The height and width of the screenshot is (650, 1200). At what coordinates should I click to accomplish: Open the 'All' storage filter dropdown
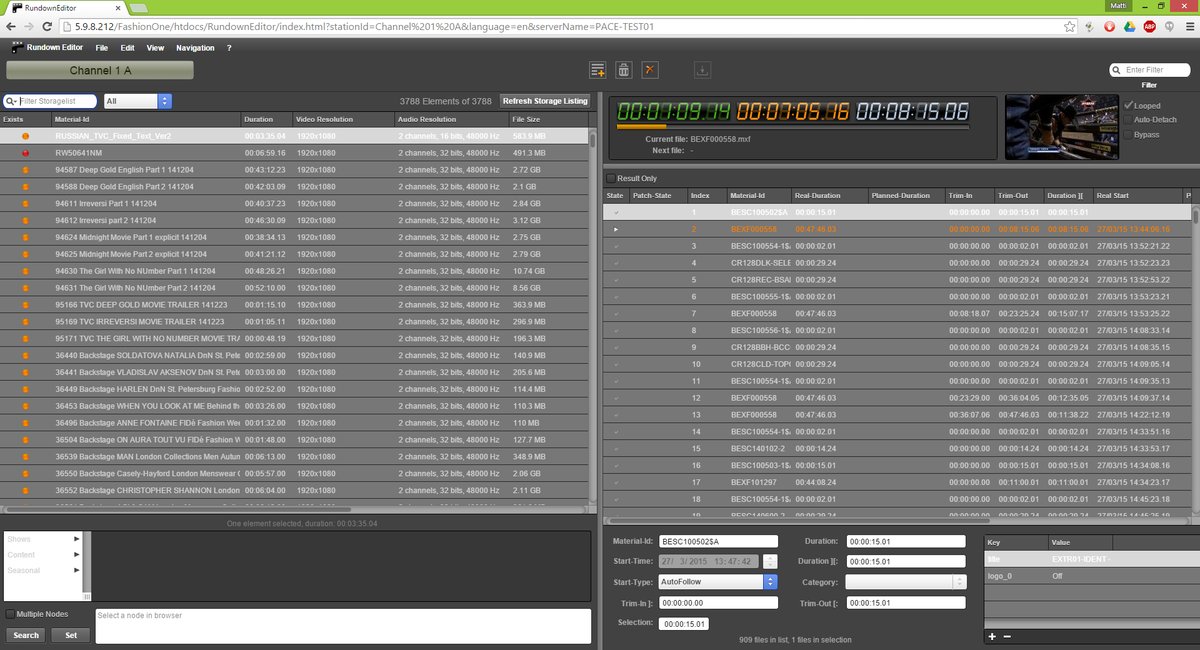137,101
